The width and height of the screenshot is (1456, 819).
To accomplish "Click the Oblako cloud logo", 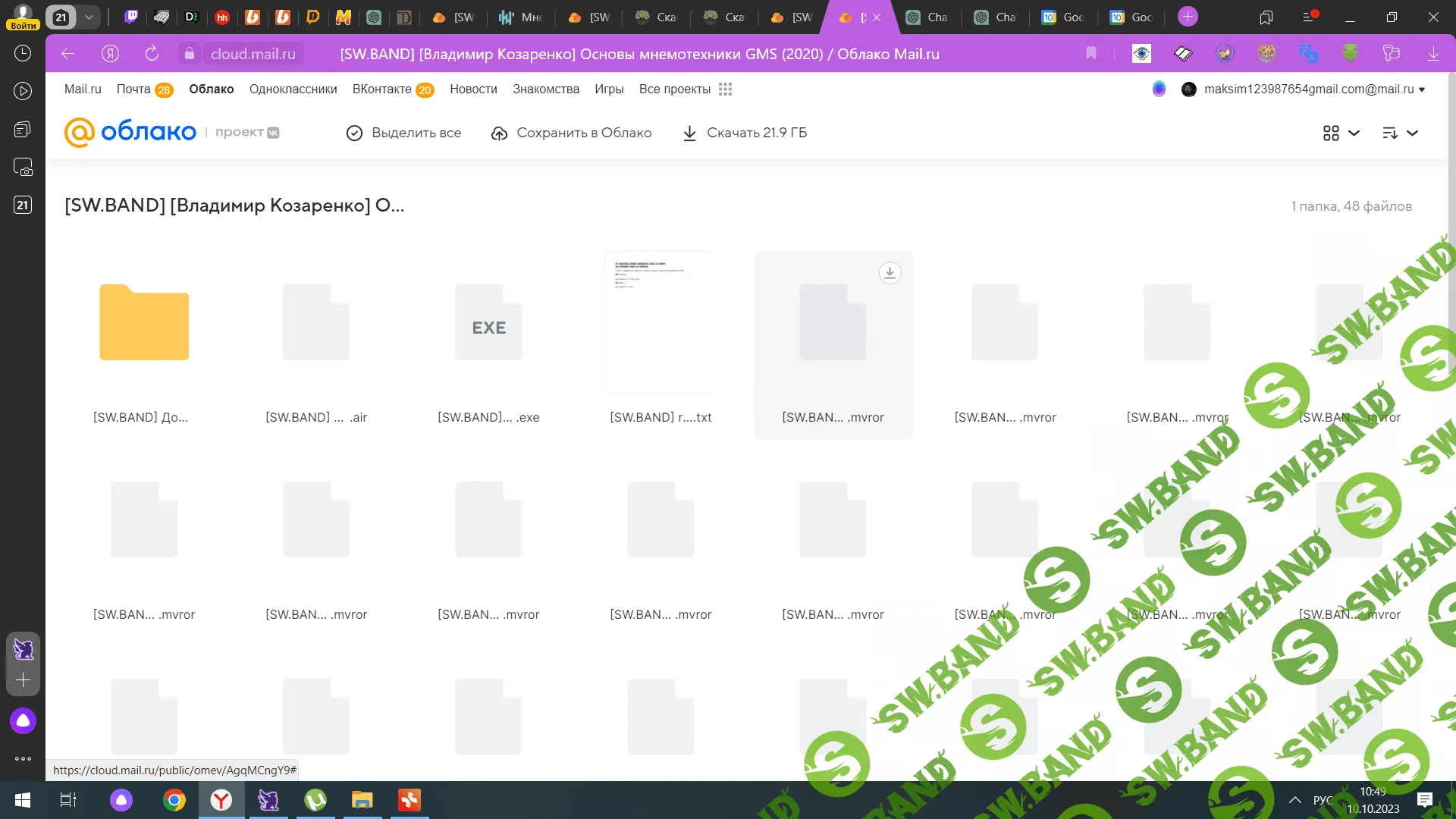I will click(130, 132).
